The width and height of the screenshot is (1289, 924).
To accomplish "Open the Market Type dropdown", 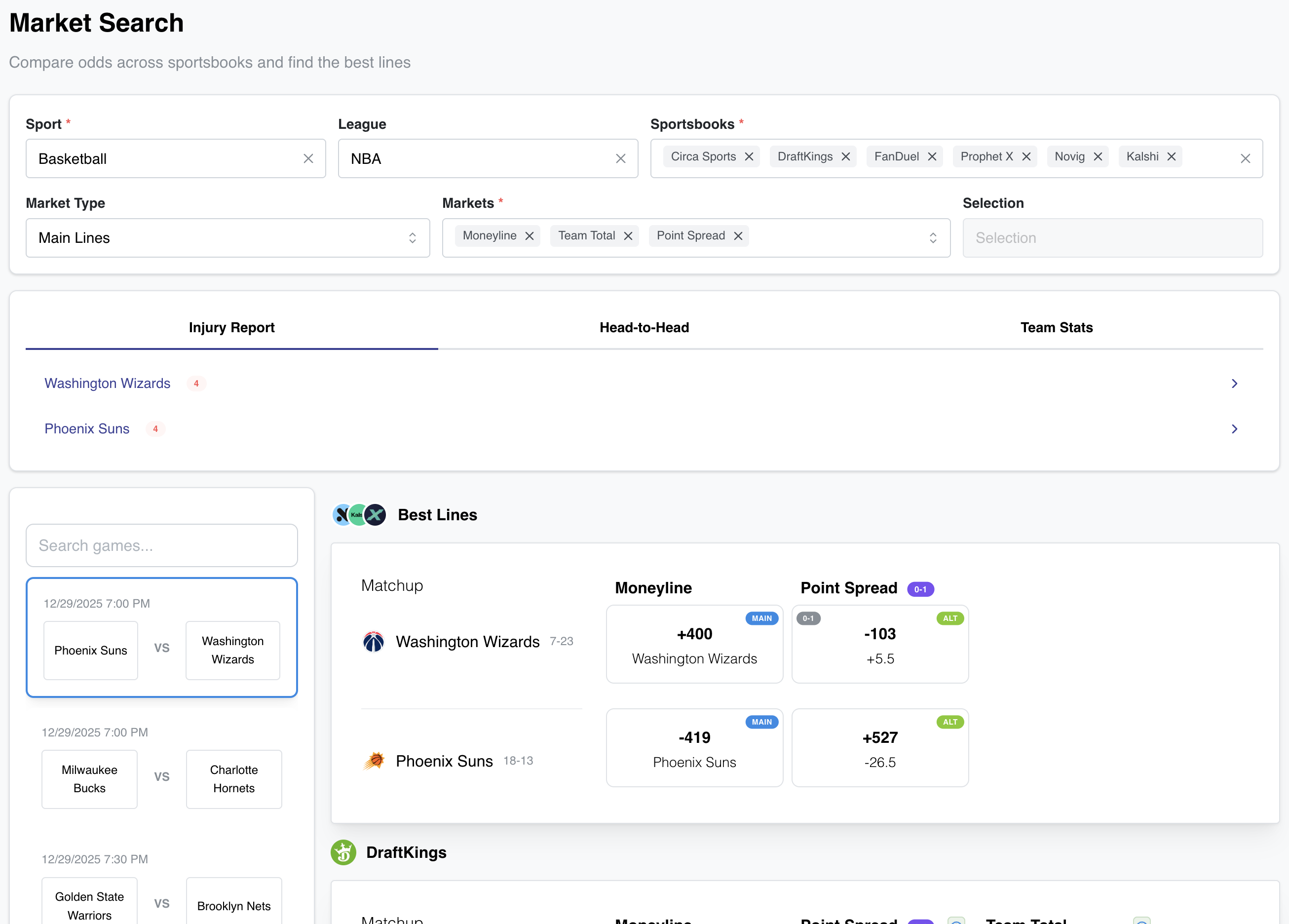I will [227, 238].
